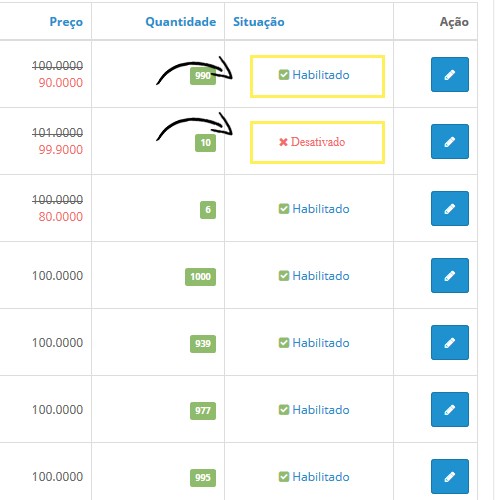Viewport: 500px width, 500px height.
Task: Open edit button for quantity 6 row
Action: click(x=450, y=208)
